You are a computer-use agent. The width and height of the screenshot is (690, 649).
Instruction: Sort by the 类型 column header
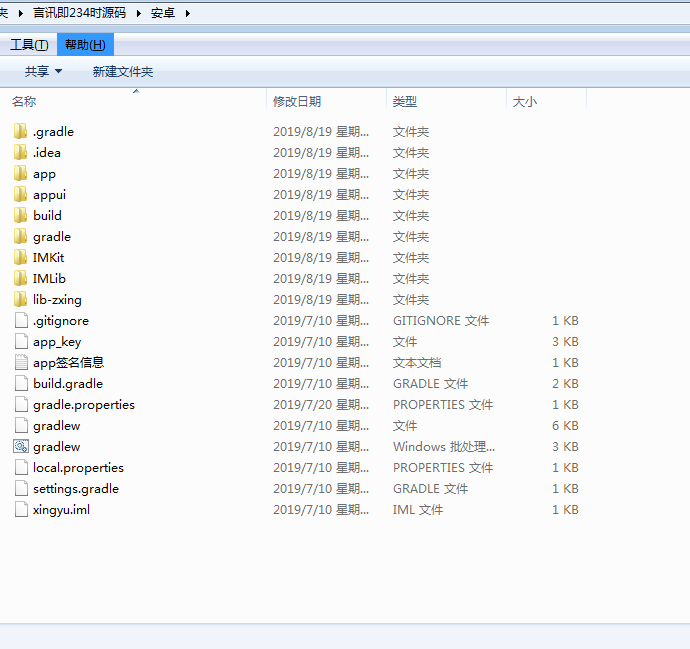(x=446, y=101)
